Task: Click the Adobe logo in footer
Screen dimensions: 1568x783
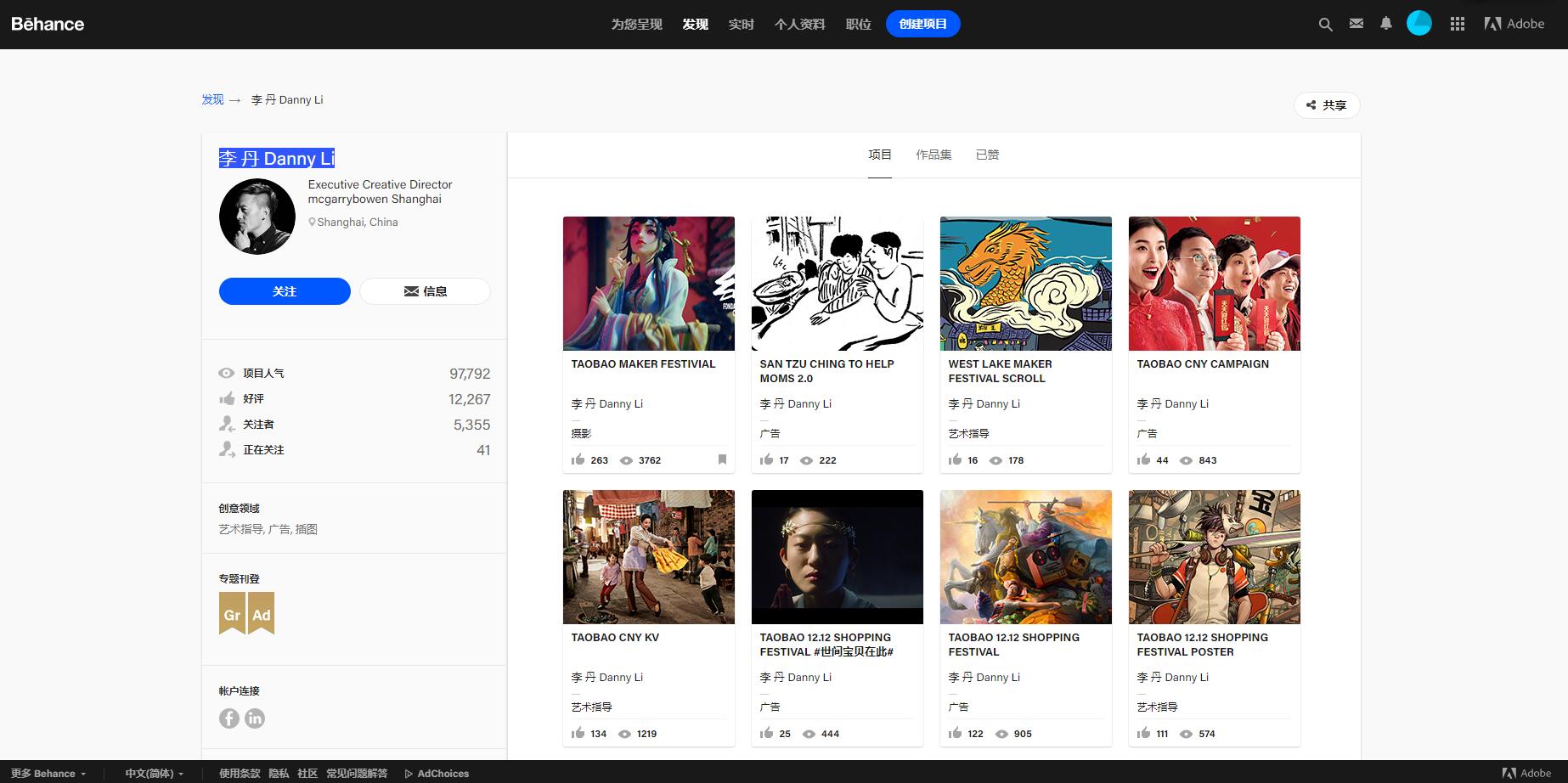Action: [1526, 773]
